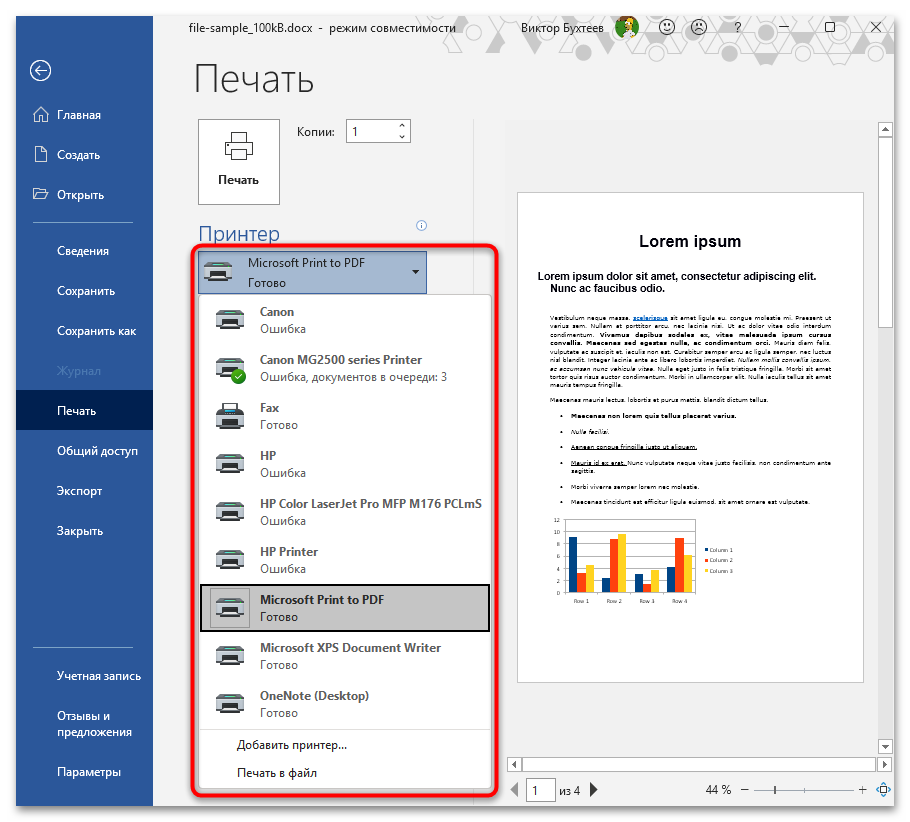Image resolution: width=910 pixels, height=822 pixels.
Task: Click the Canon MG2500 printer icon with green check
Action: (230, 369)
